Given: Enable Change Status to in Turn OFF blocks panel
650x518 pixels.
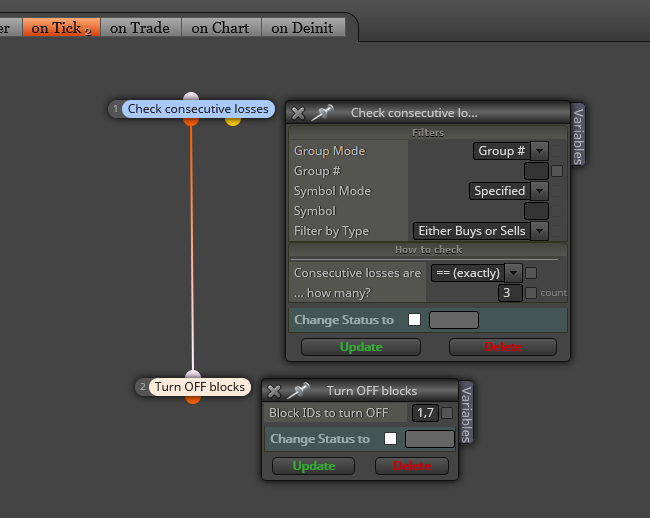Looking at the screenshot, I should (x=390, y=439).
